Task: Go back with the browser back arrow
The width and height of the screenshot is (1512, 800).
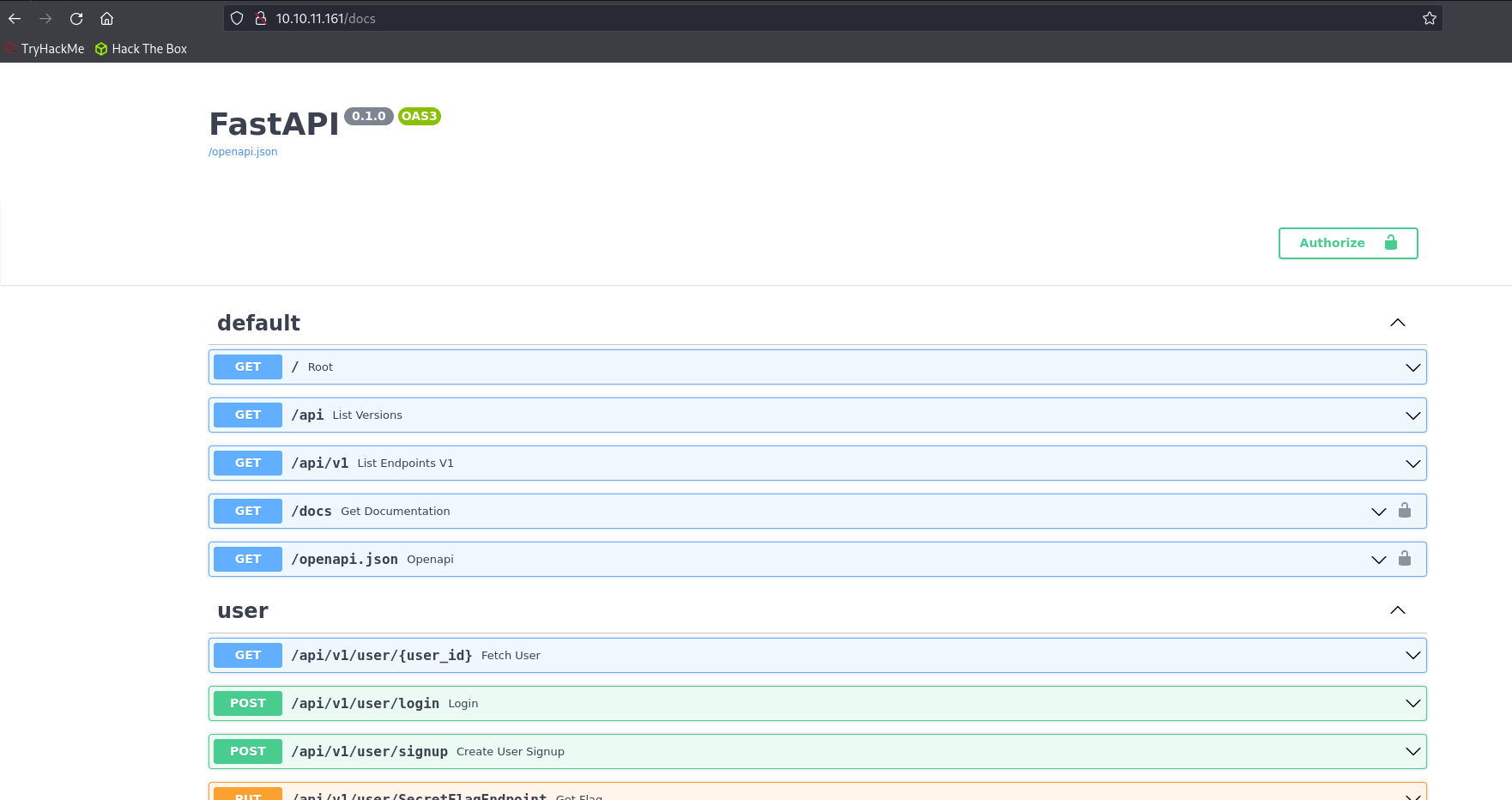Action: pos(15,18)
